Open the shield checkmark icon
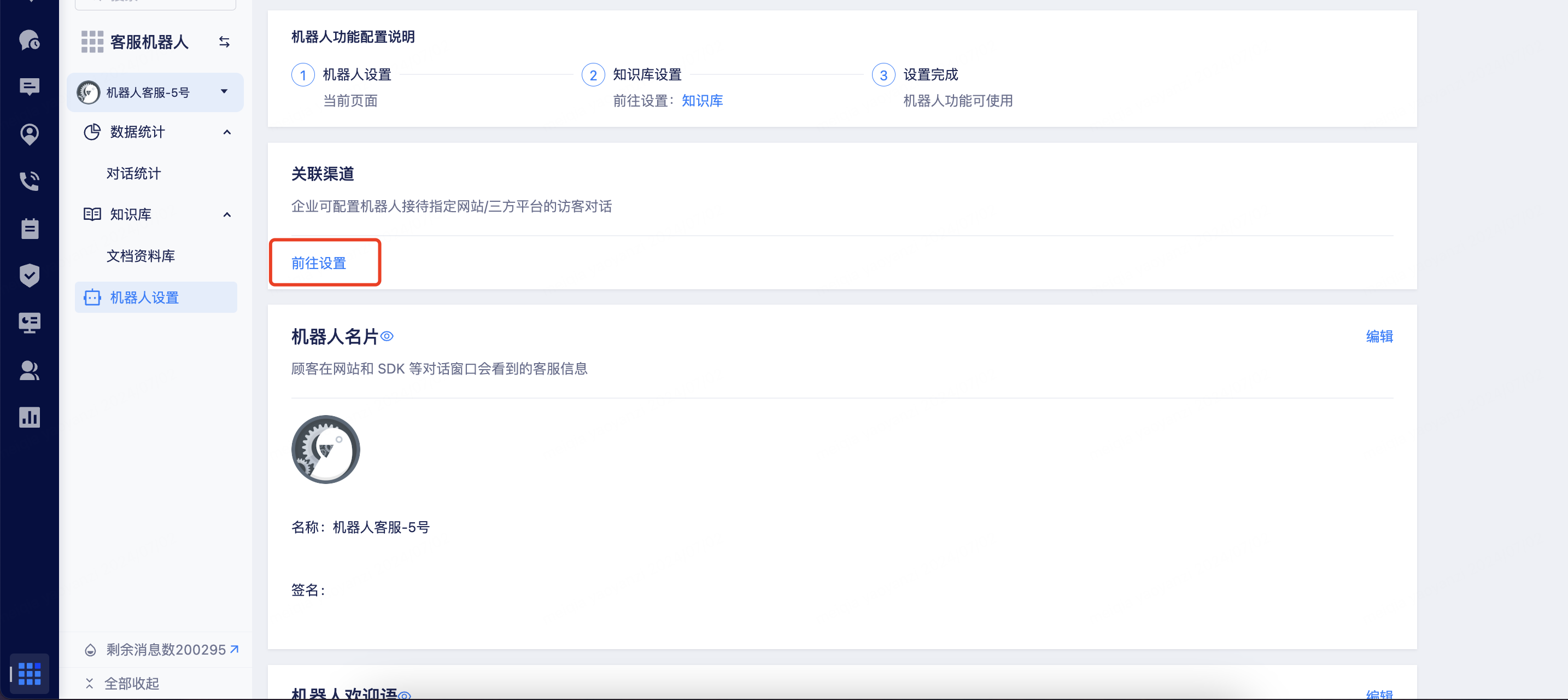Viewport: 1568px width, 700px height. coord(29,275)
